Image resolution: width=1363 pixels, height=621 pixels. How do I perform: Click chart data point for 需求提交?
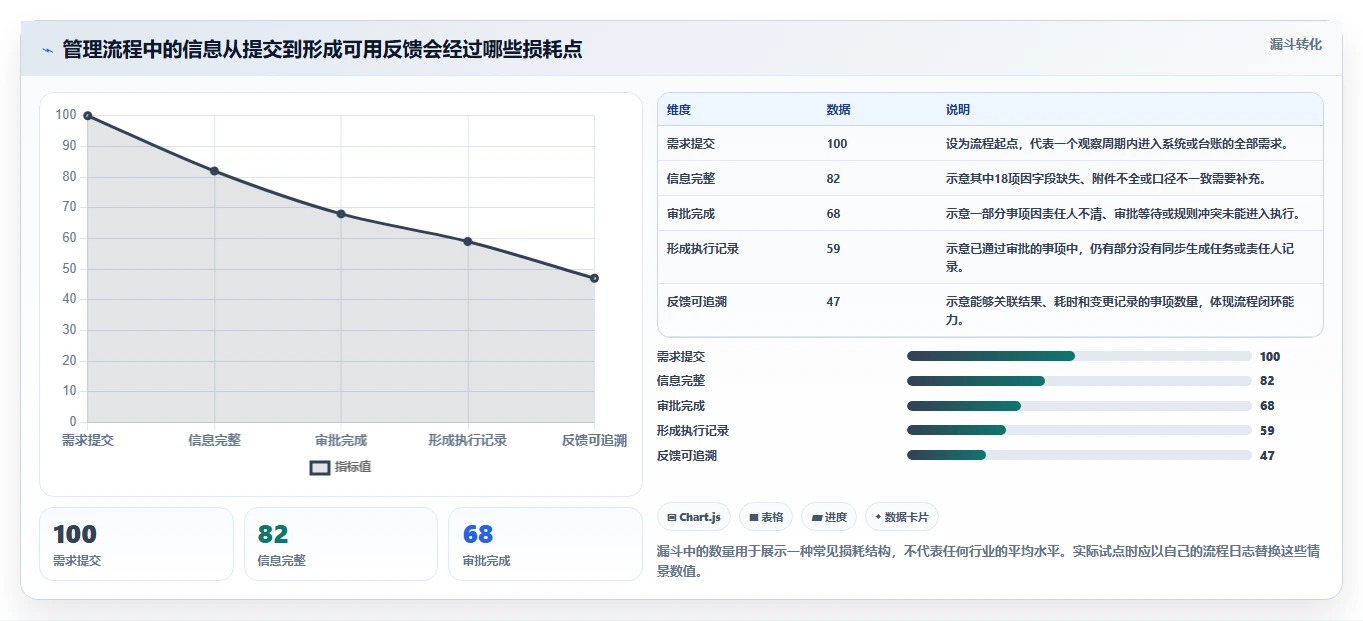pyautogui.click(x=88, y=116)
